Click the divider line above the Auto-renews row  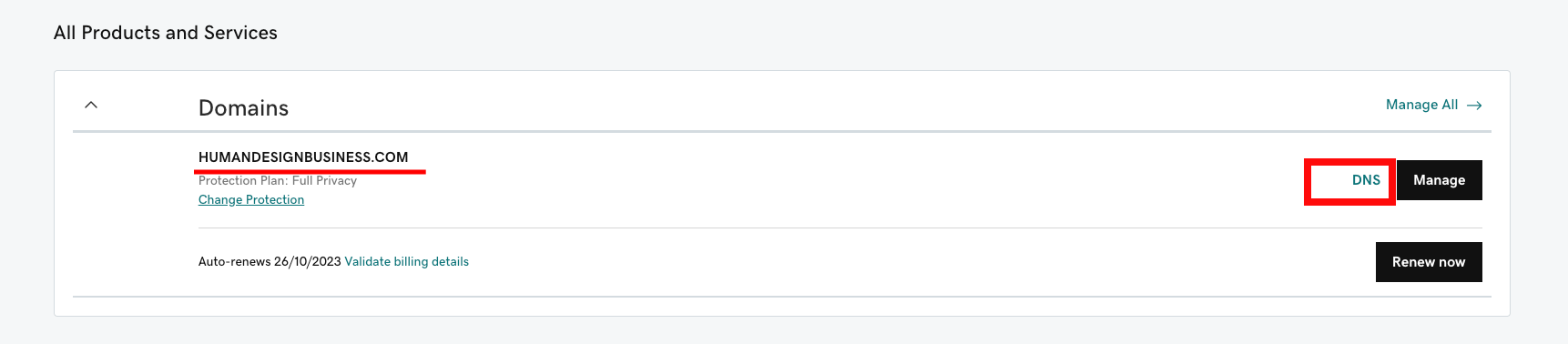(x=840, y=228)
